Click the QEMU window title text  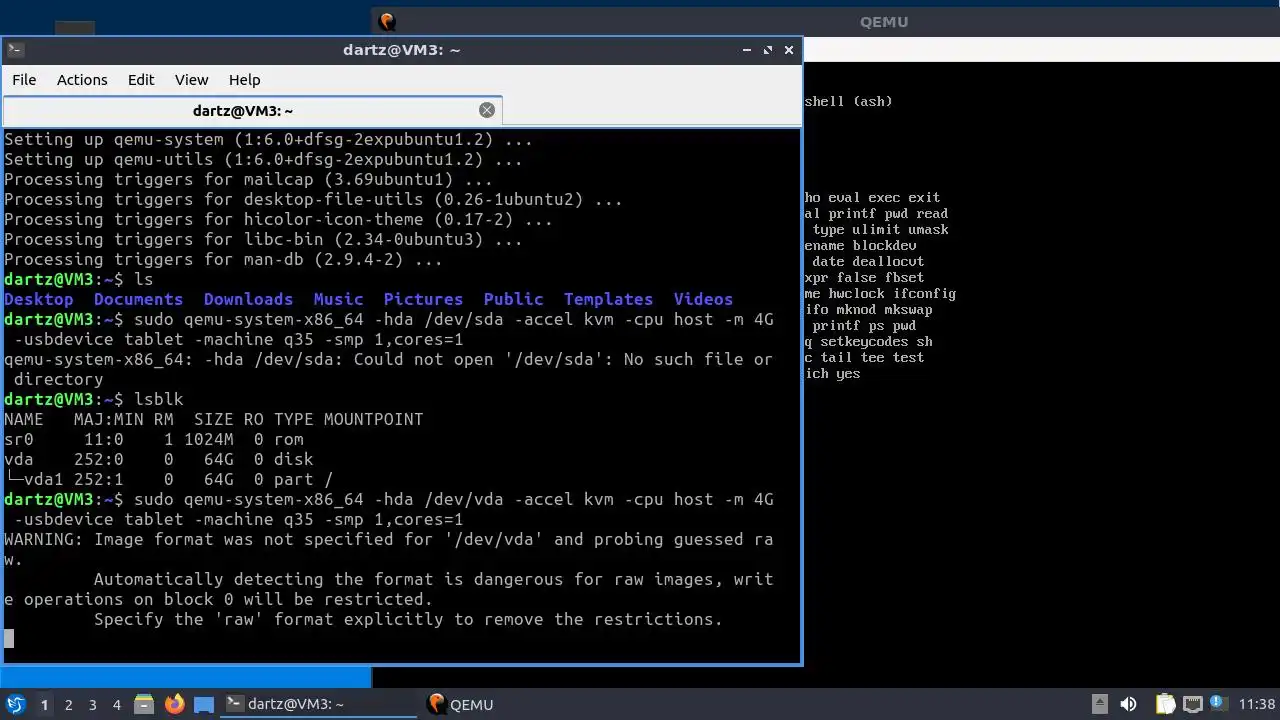click(884, 22)
